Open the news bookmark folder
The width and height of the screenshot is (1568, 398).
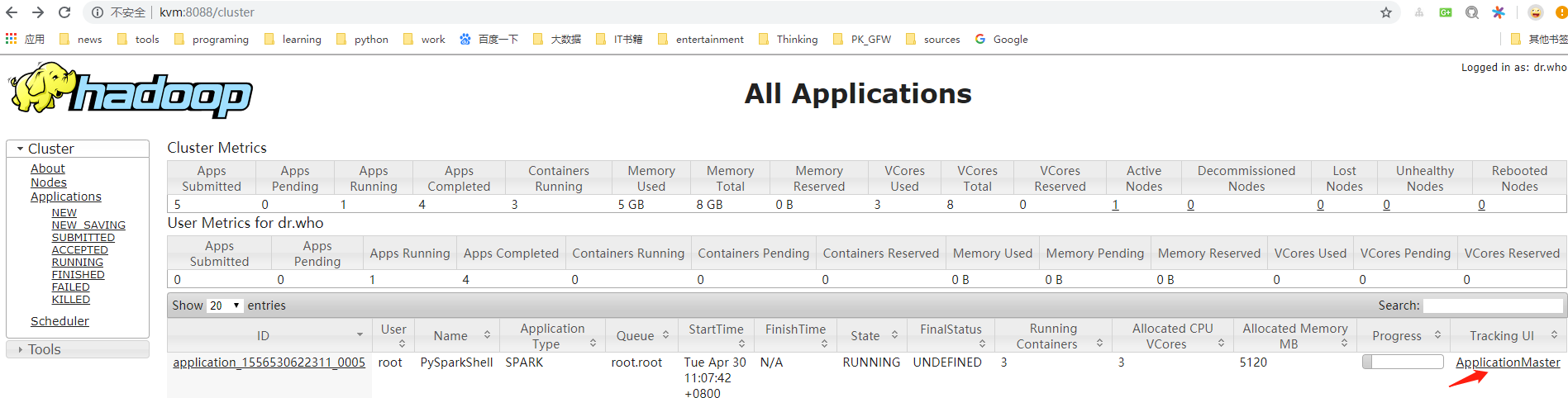pyautogui.click(x=80, y=39)
